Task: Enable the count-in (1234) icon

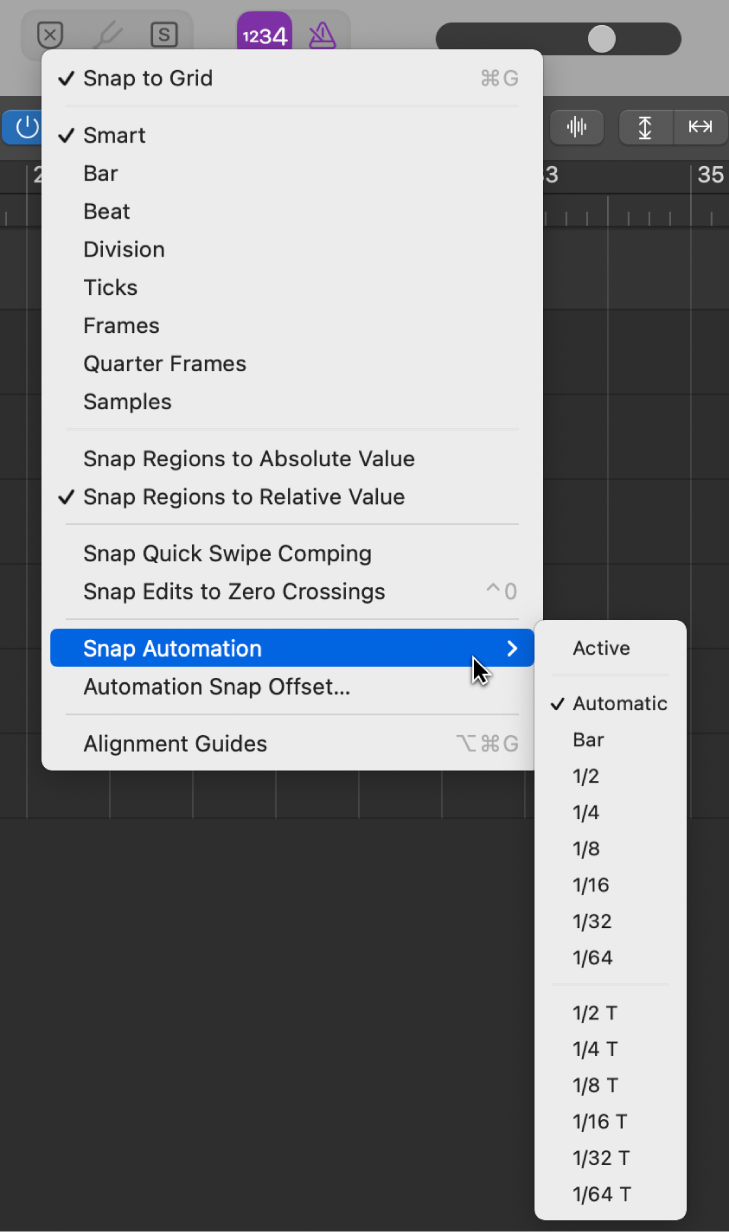Action: point(264,34)
